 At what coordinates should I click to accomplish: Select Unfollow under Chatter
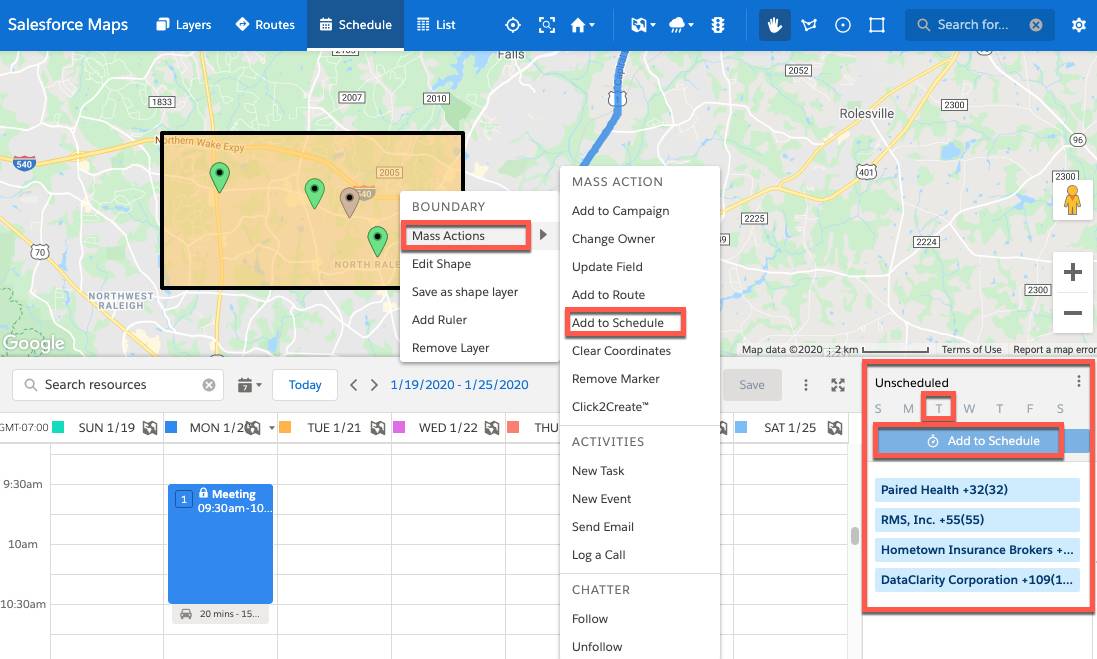pyautogui.click(x=597, y=646)
